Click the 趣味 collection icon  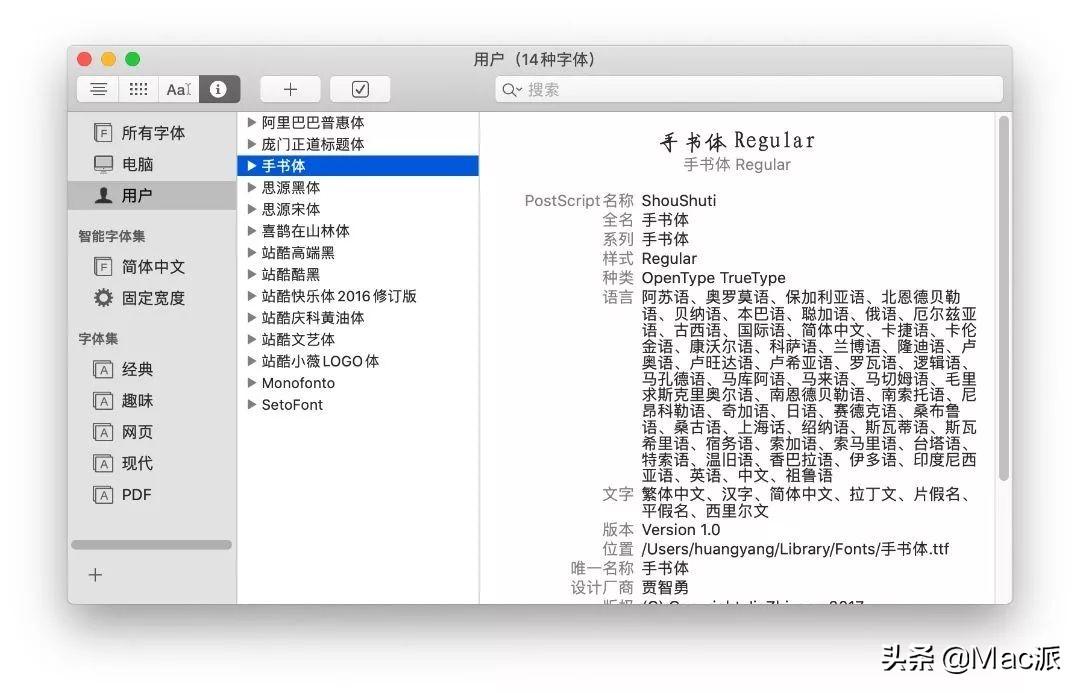pyautogui.click(x=103, y=401)
